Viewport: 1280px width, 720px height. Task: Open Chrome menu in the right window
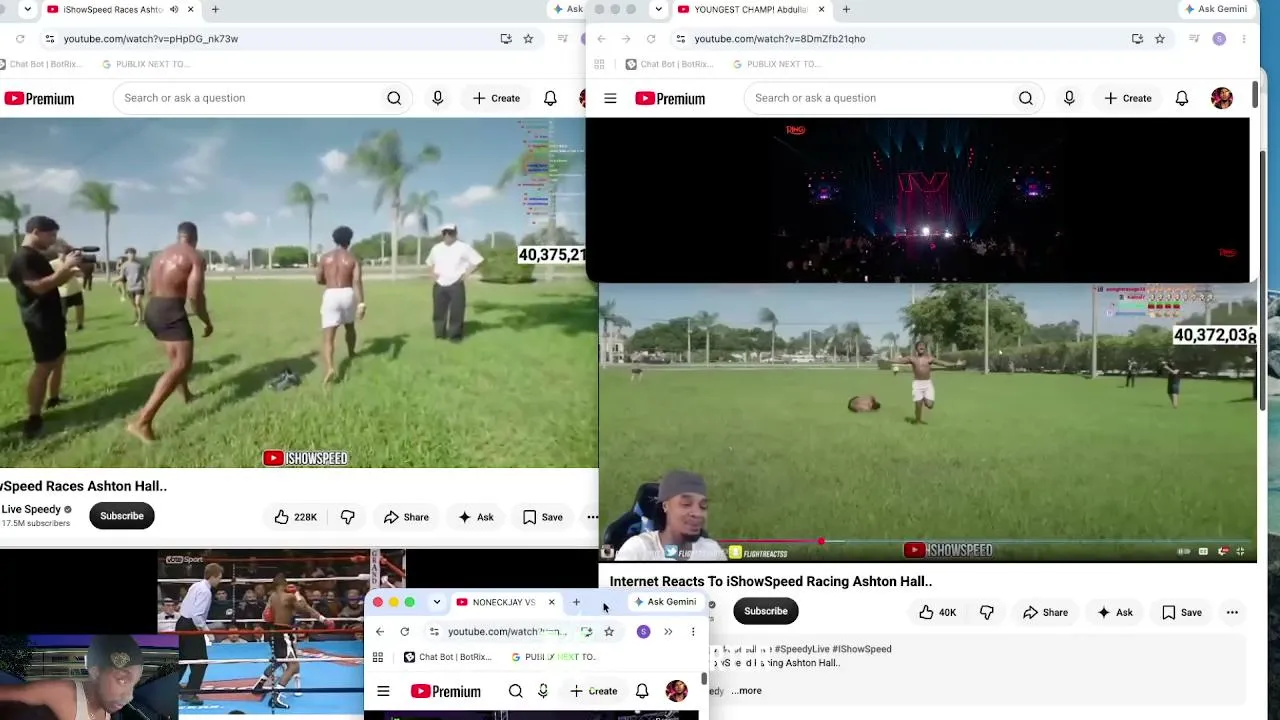[x=1244, y=39]
